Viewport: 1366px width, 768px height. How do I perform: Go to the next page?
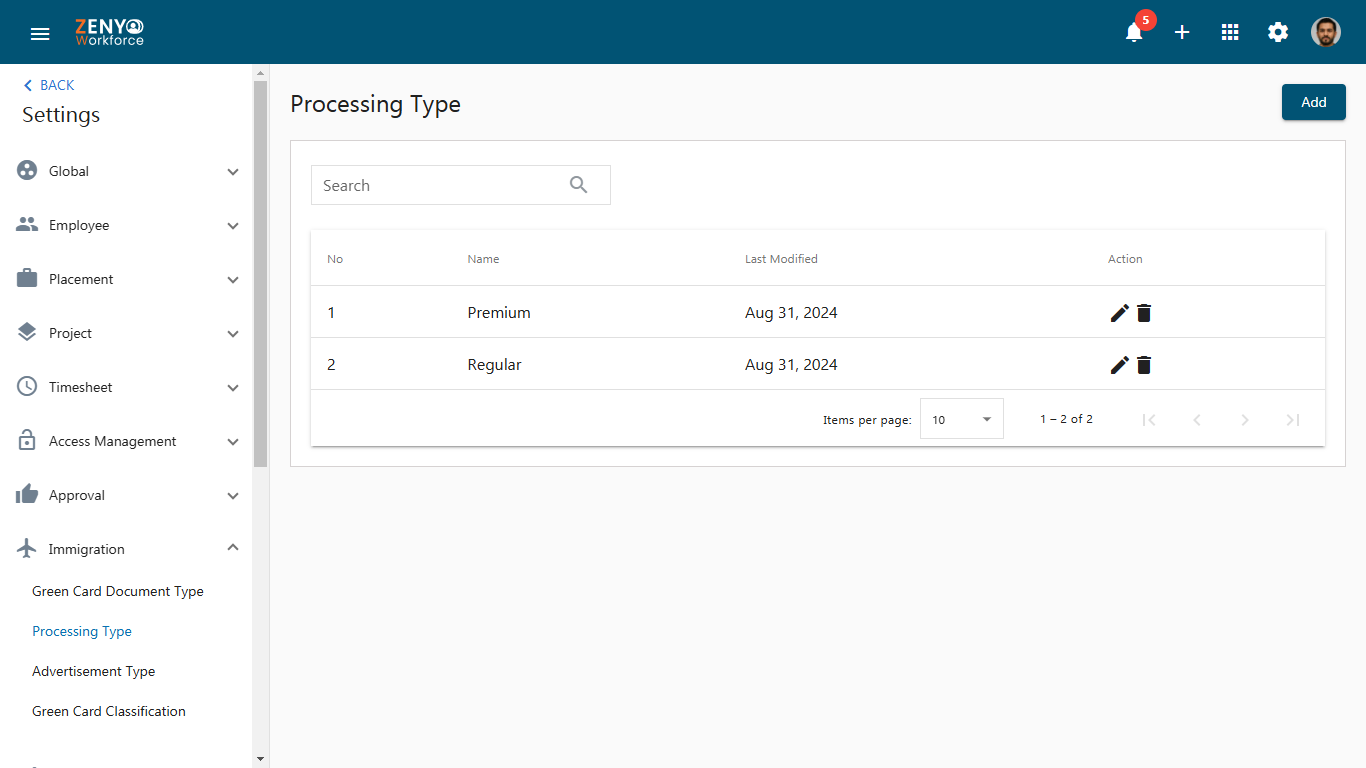click(1245, 420)
